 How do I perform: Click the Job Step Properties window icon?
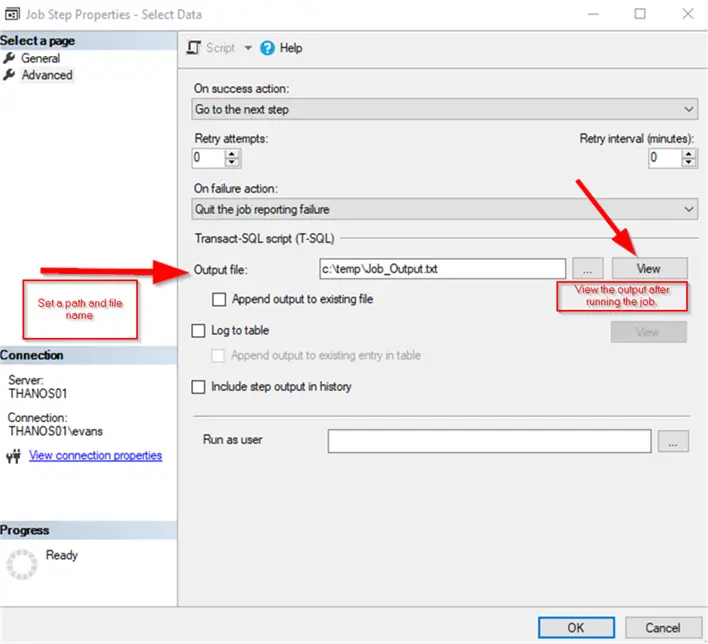12,14
